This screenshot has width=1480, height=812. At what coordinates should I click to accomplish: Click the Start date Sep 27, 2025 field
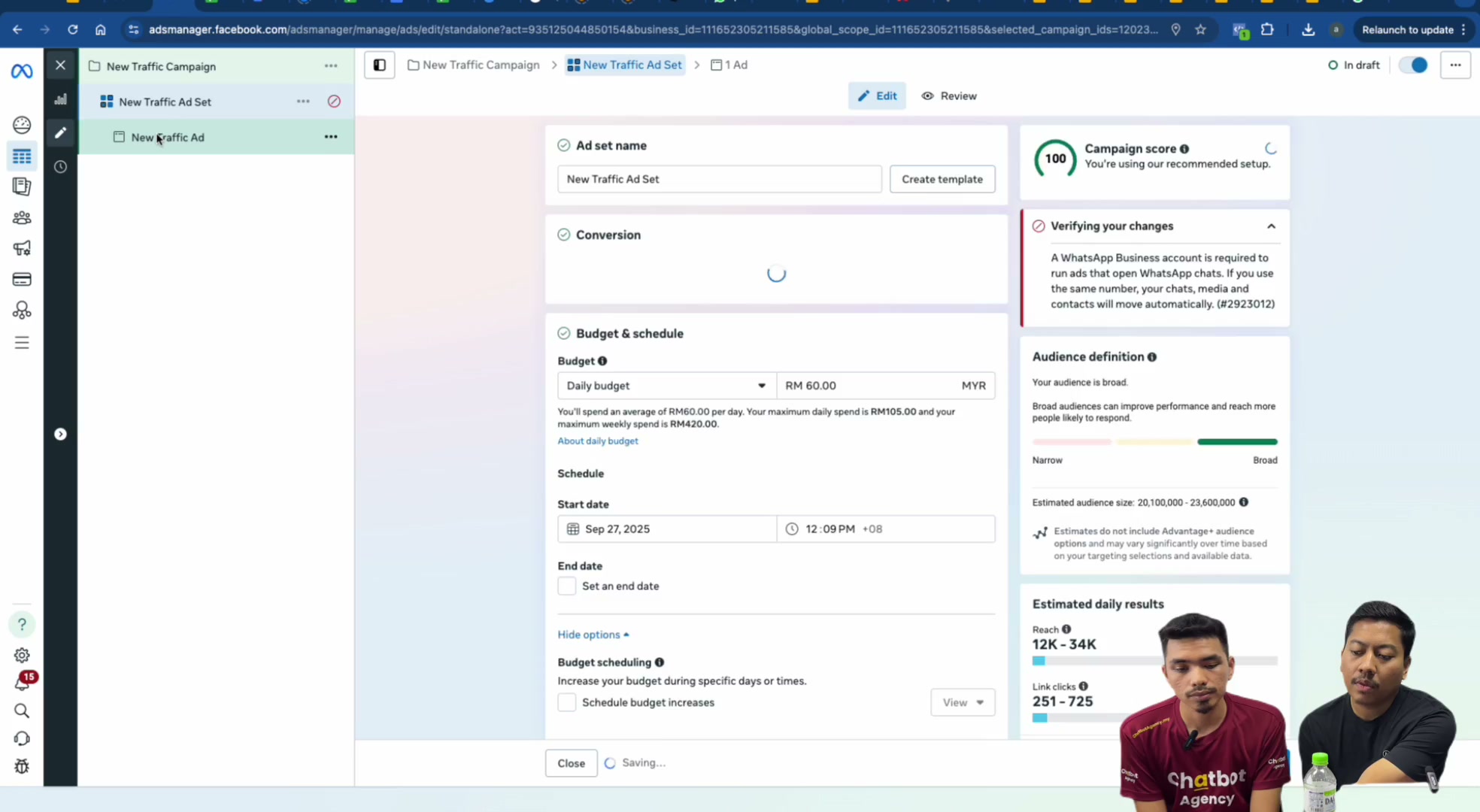[x=666, y=529]
